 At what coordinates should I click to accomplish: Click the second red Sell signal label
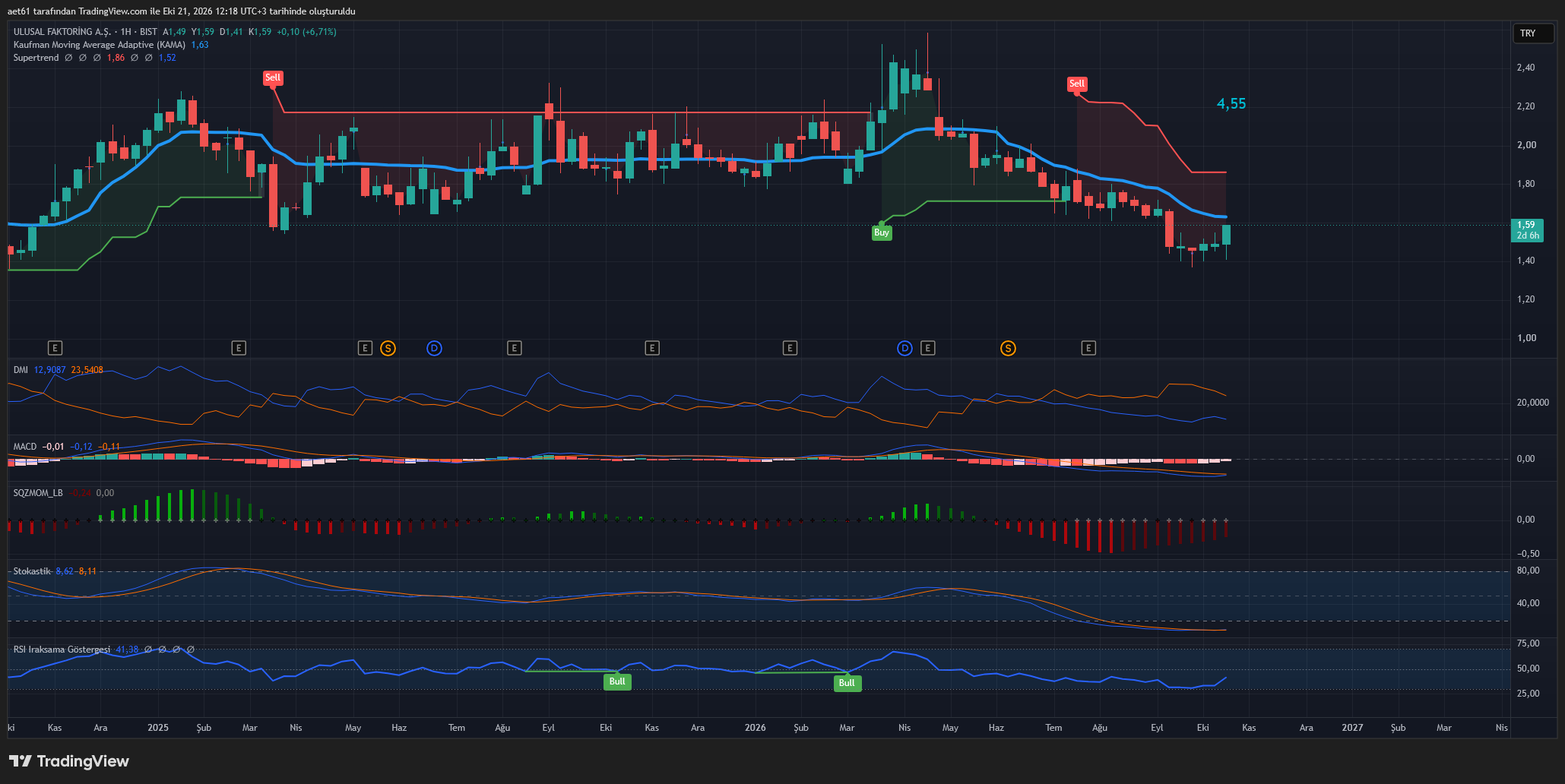(1077, 84)
